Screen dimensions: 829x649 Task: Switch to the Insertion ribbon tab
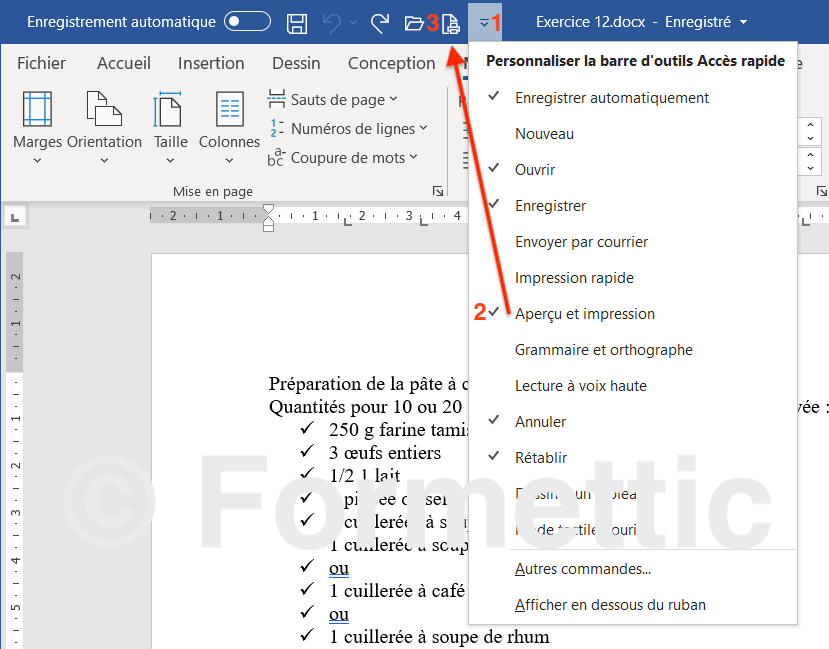(211, 63)
